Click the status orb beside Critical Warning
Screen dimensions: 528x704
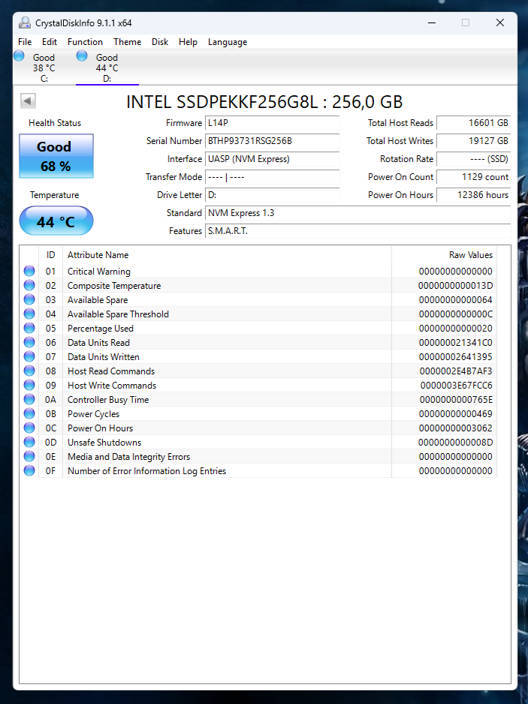click(x=29, y=271)
